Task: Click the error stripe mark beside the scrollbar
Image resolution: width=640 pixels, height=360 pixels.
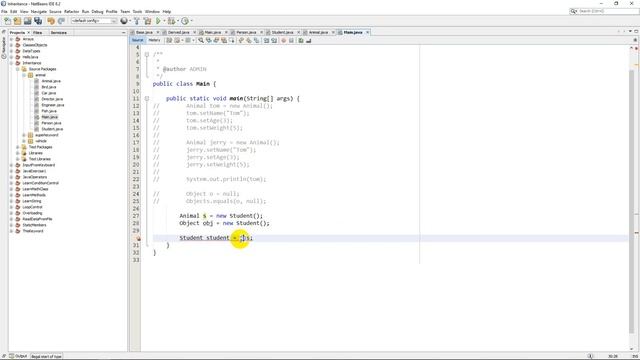Action: tap(636, 233)
